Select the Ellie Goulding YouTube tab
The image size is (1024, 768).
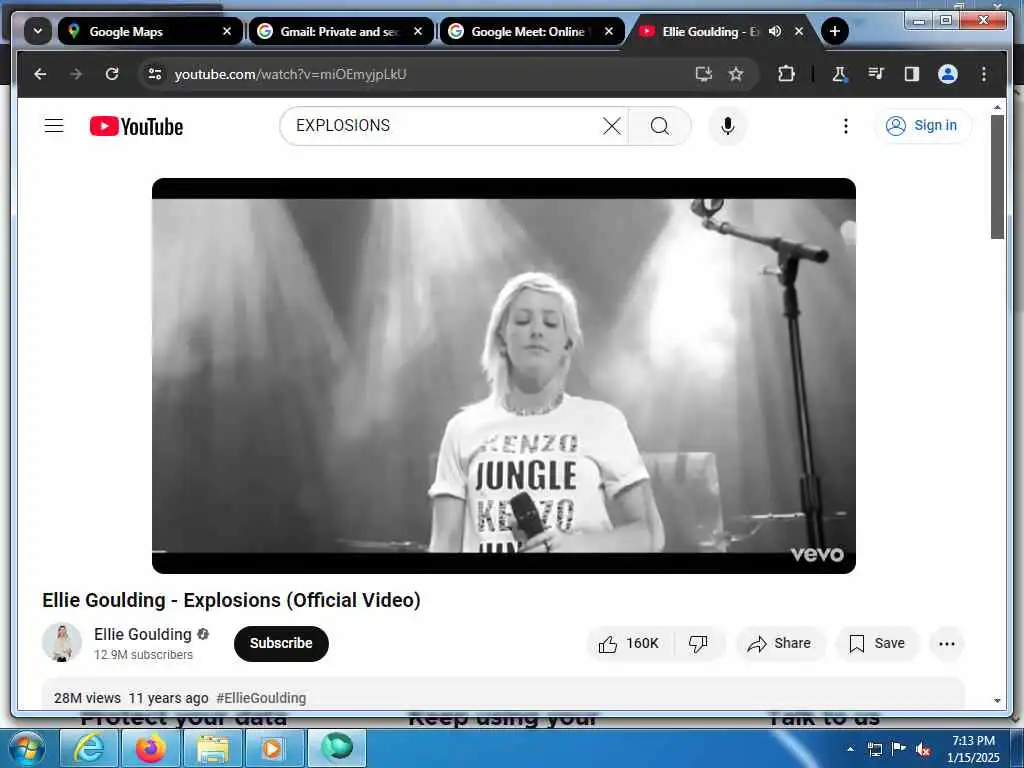[x=722, y=31]
